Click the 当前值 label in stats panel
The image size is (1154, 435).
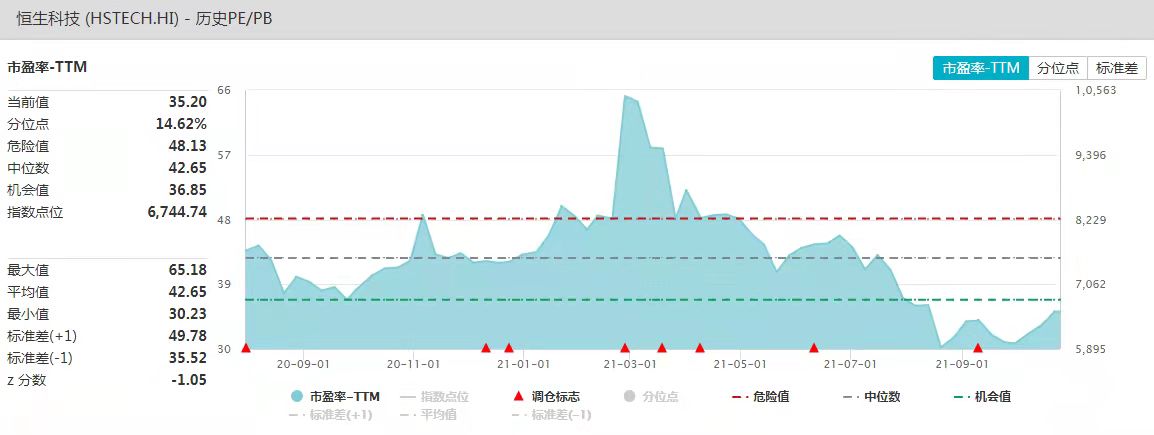click(x=28, y=102)
